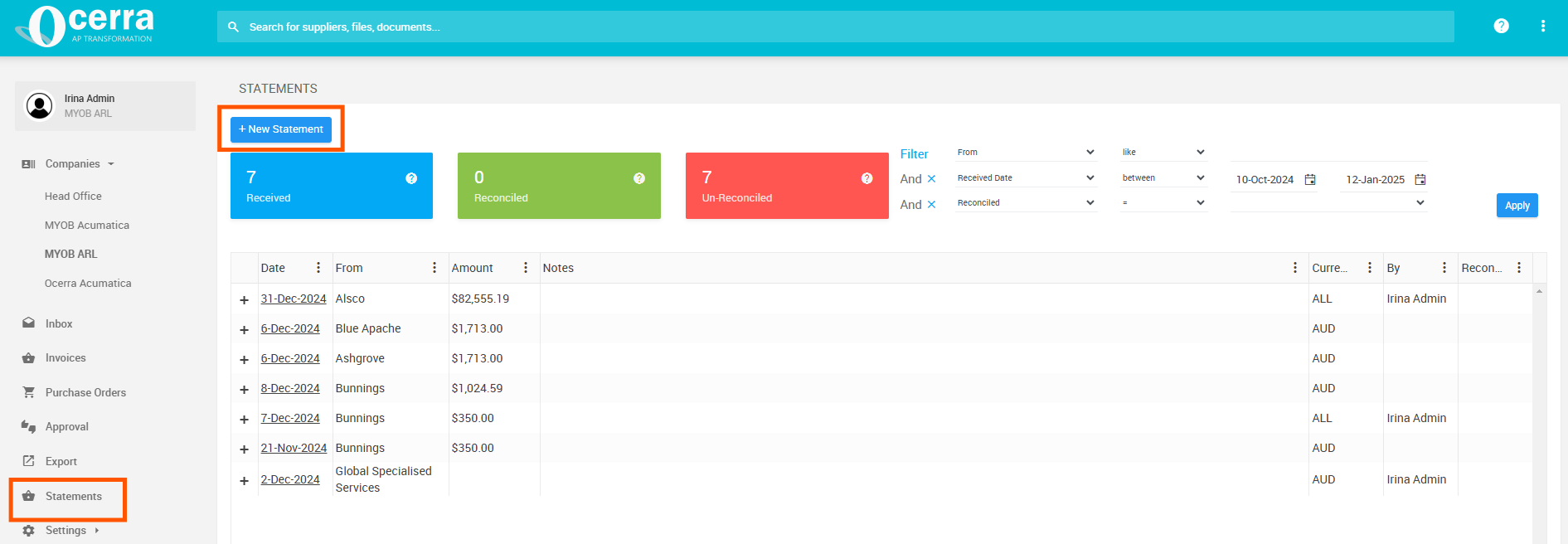Screen dimensions: 1568x544
Task: Open From column options menu
Action: click(x=434, y=268)
